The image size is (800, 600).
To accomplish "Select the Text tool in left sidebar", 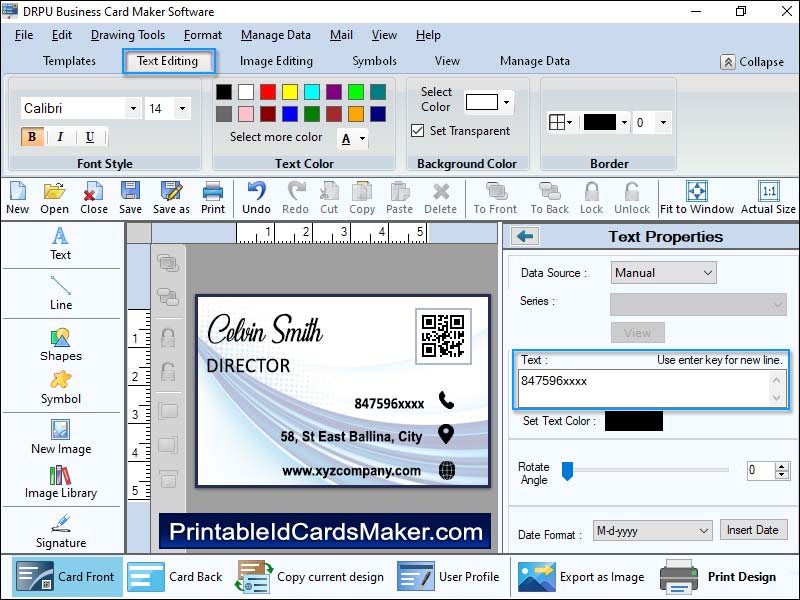I will pyautogui.click(x=60, y=243).
